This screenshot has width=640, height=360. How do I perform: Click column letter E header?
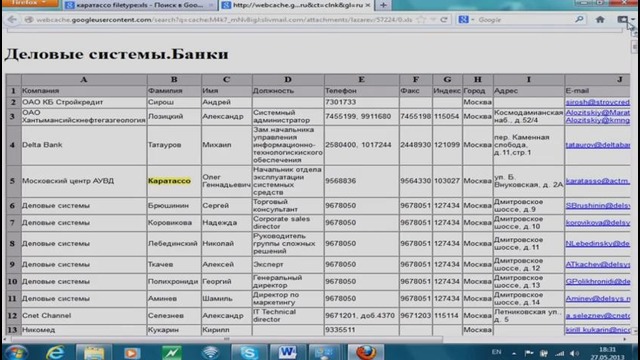point(361,80)
